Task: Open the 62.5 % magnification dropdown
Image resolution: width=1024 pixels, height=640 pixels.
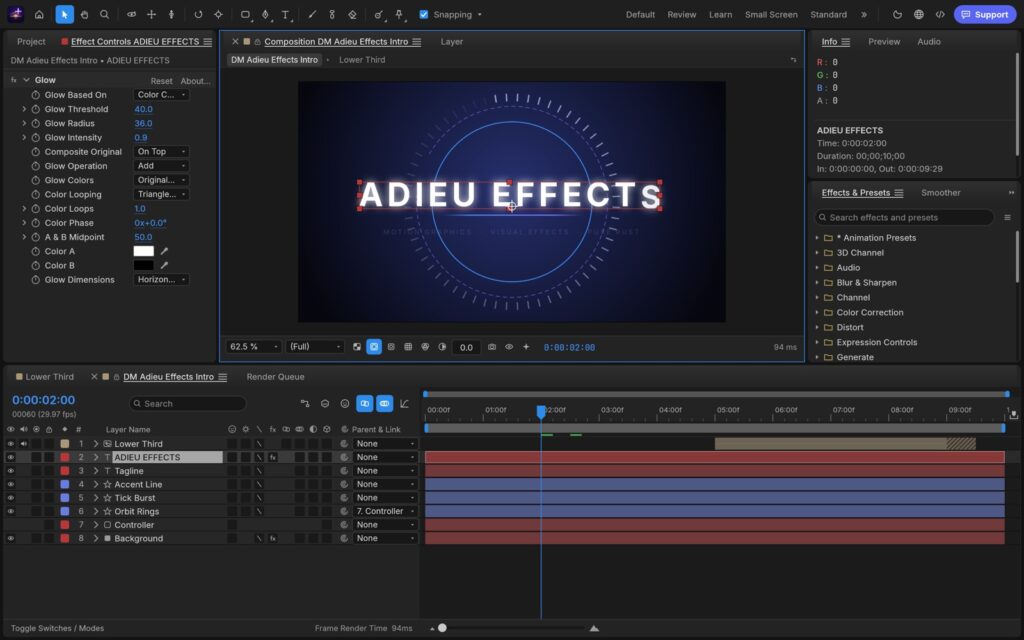Action: [x=253, y=347]
